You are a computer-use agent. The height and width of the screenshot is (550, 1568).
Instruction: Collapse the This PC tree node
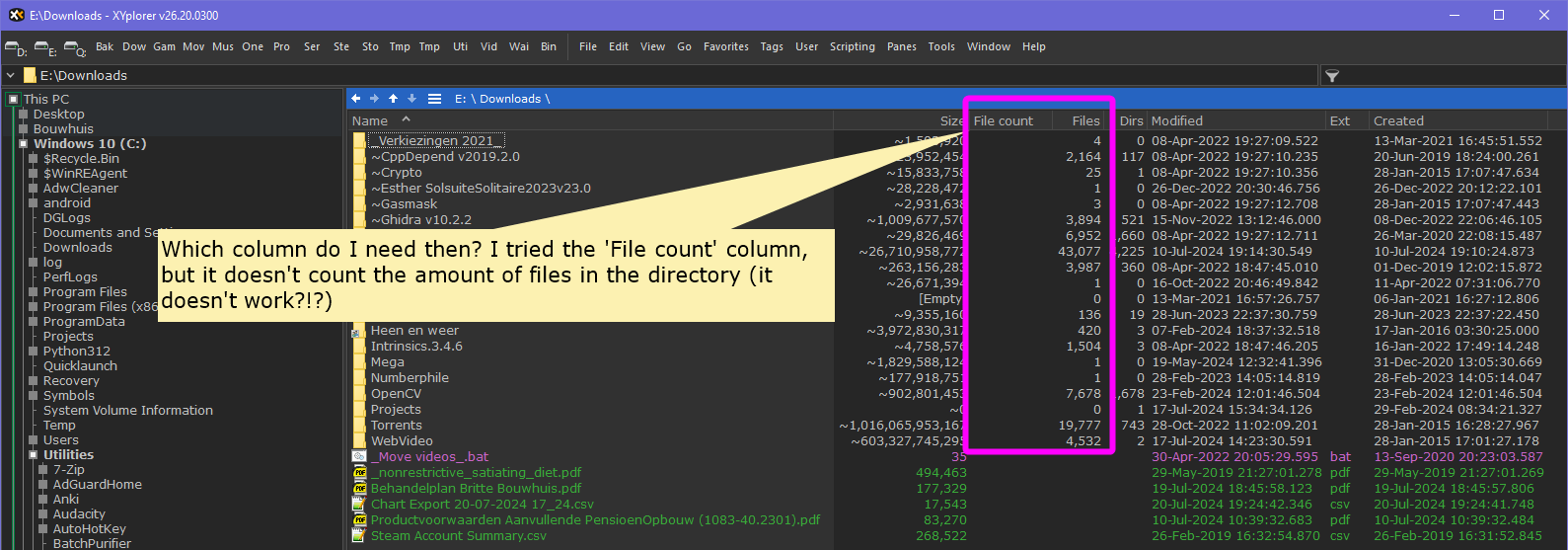[13, 99]
